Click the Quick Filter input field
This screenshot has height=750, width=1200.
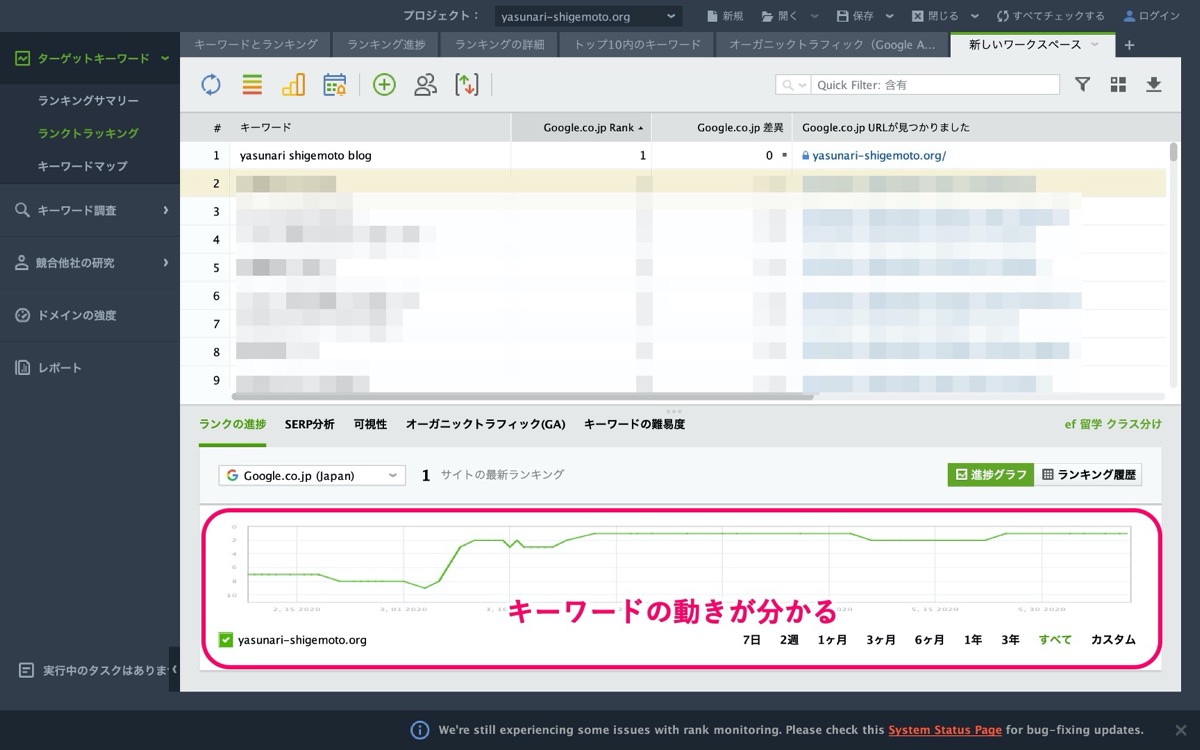tap(935, 85)
